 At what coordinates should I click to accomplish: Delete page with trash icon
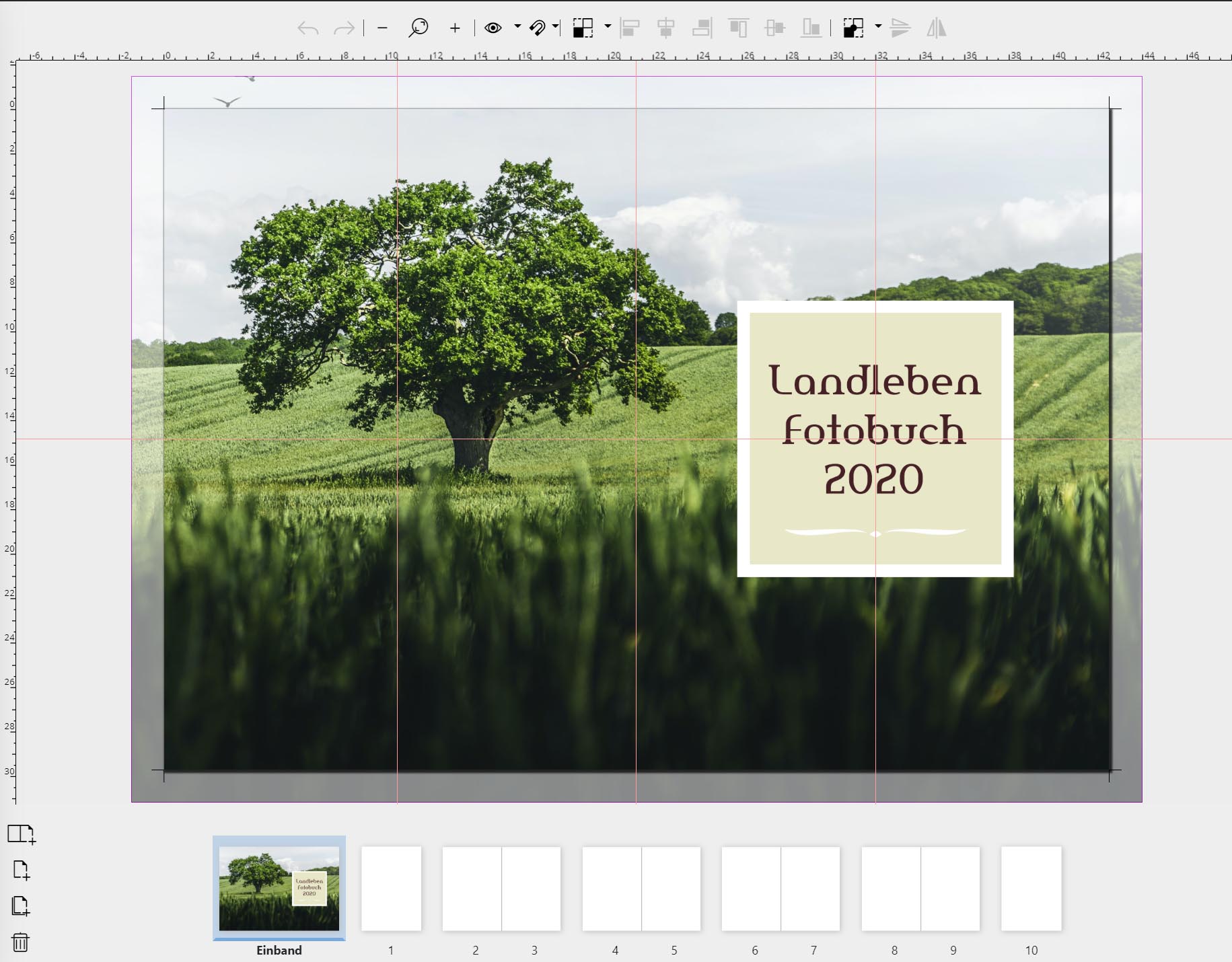coord(21,942)
